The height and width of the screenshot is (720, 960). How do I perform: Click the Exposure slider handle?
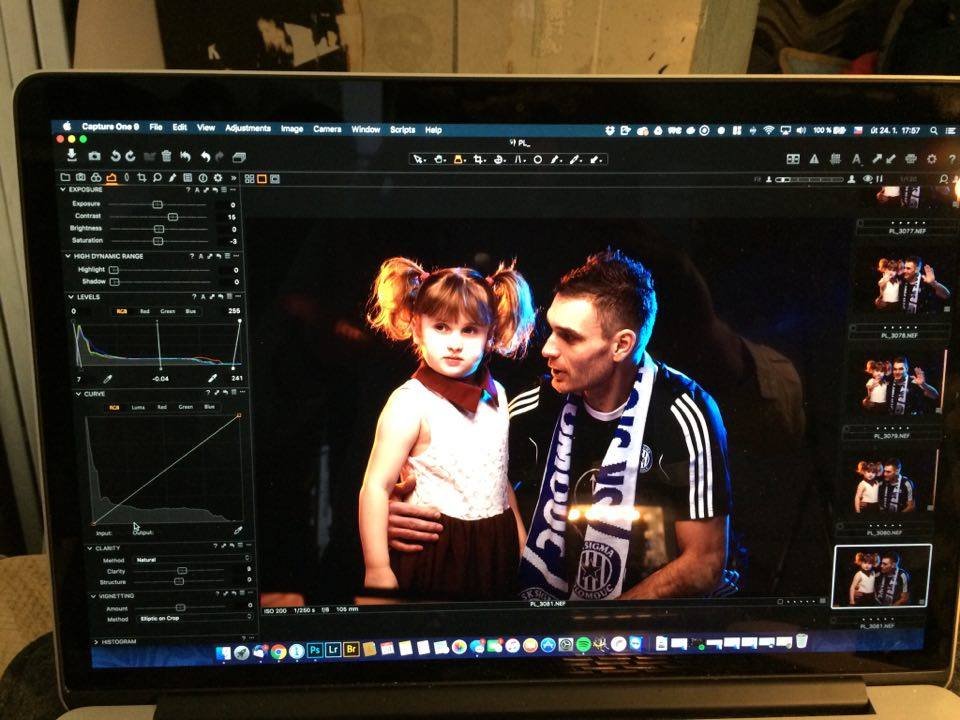pyautogui.click(x=157, y=204)
